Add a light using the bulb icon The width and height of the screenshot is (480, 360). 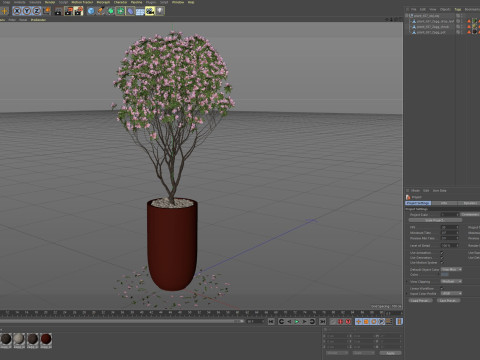tap(160, 11)
